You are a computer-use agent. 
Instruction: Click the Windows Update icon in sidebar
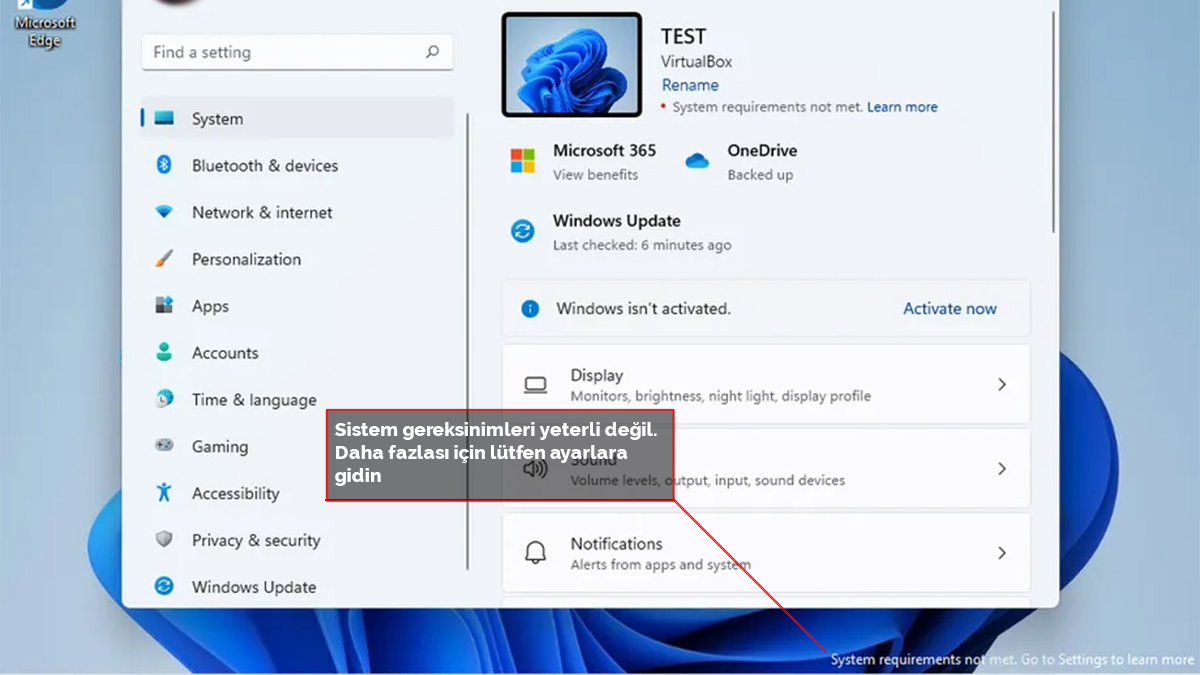[164, 587]
